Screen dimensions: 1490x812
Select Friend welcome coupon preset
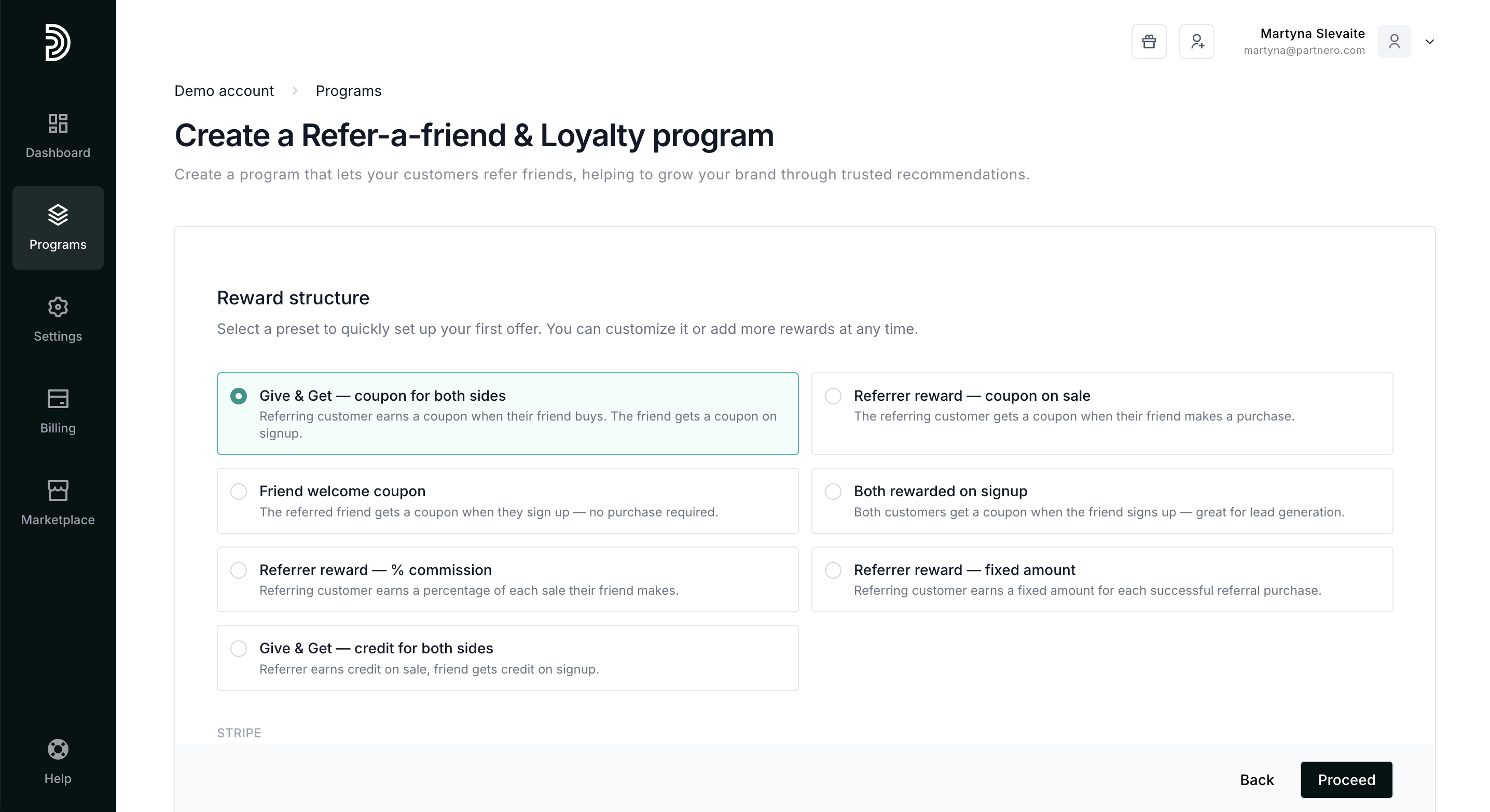click(238, 492)
